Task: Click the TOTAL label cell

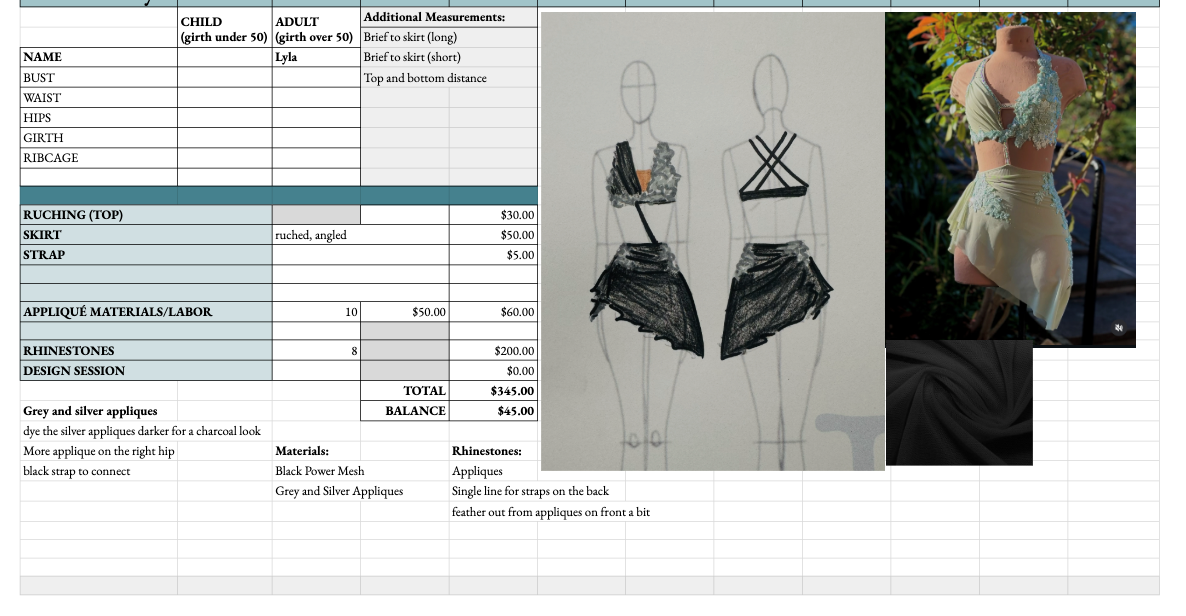Action: click(x=405, y=390)
